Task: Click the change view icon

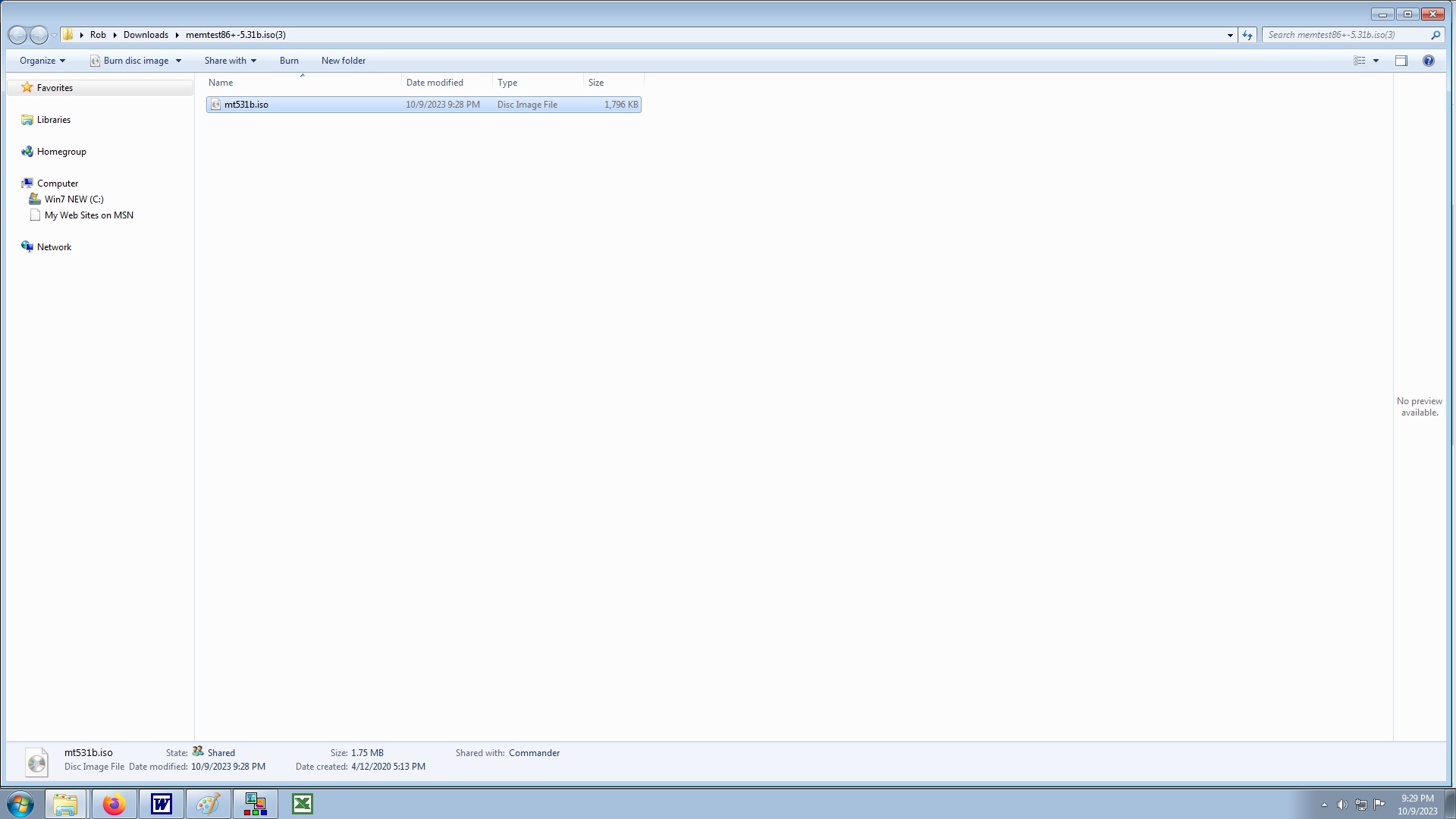Action: [1359, 61]
